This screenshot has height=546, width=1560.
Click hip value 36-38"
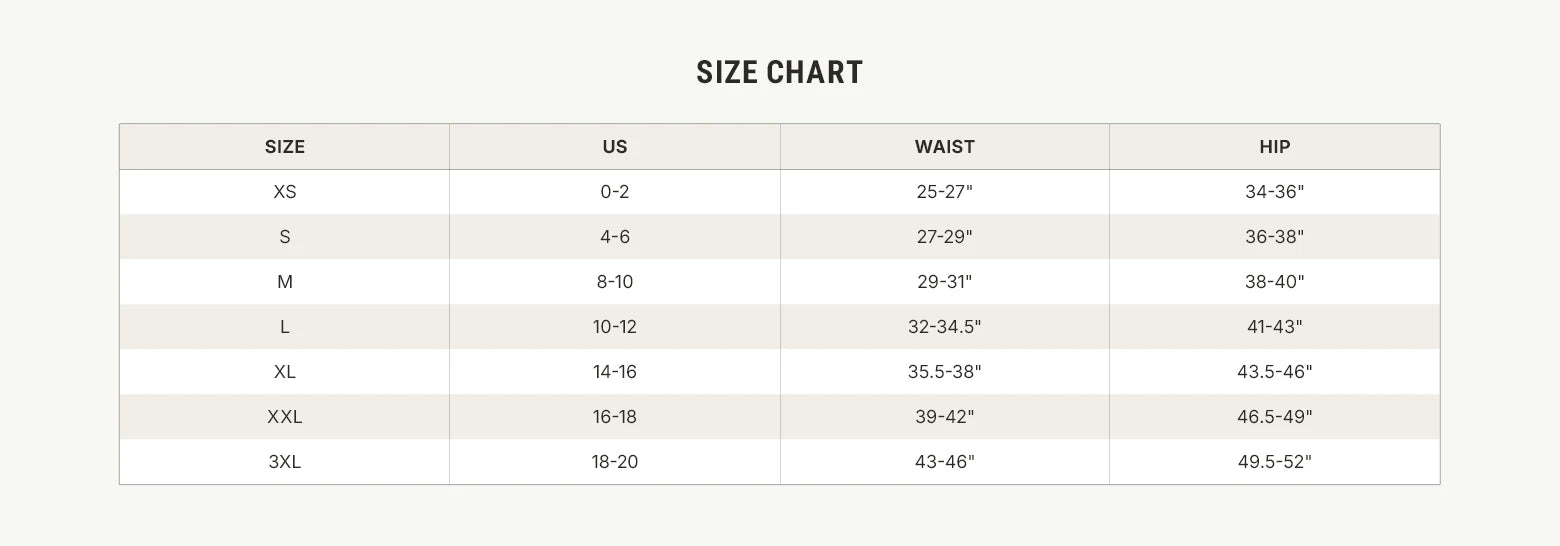click(1274, 237)
